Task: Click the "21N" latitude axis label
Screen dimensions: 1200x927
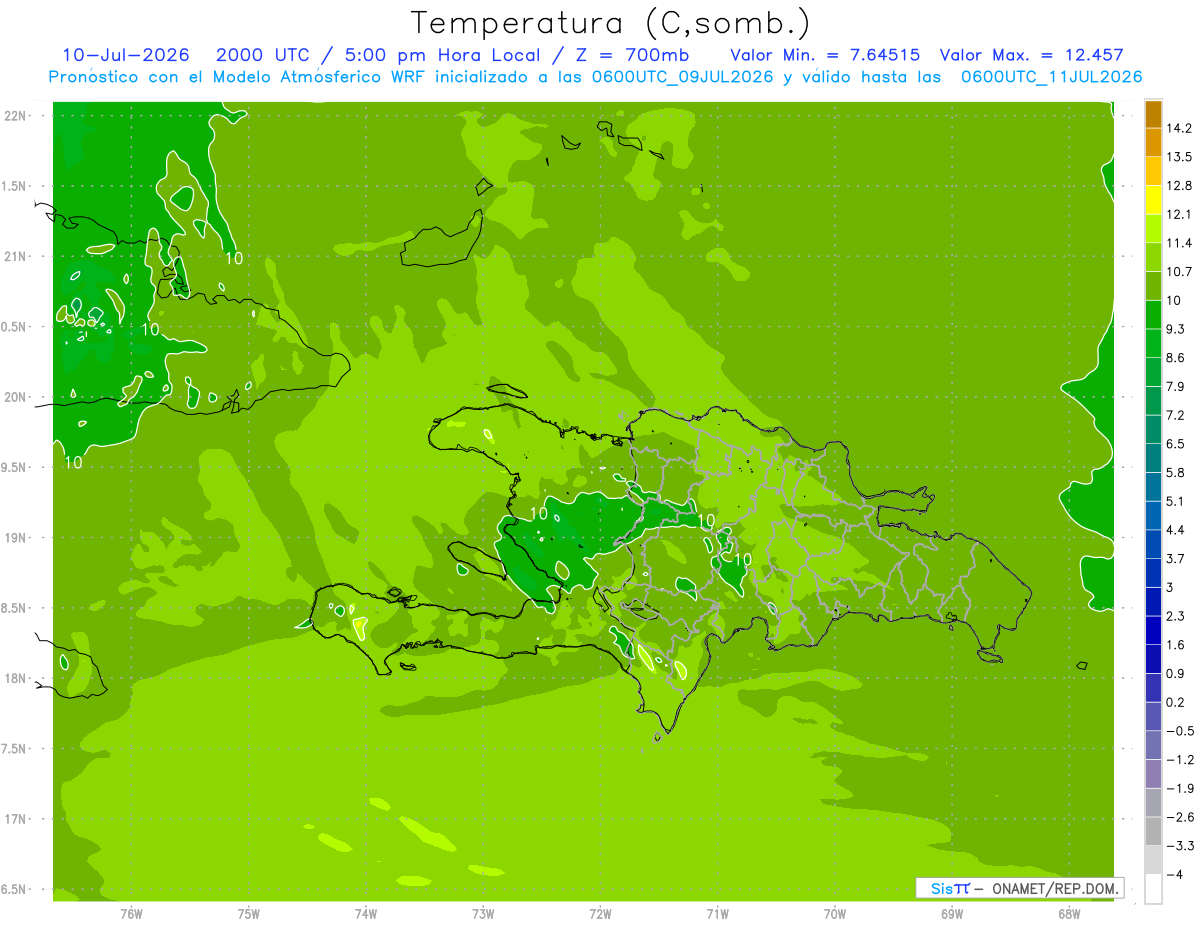Action: pos(15,257)
